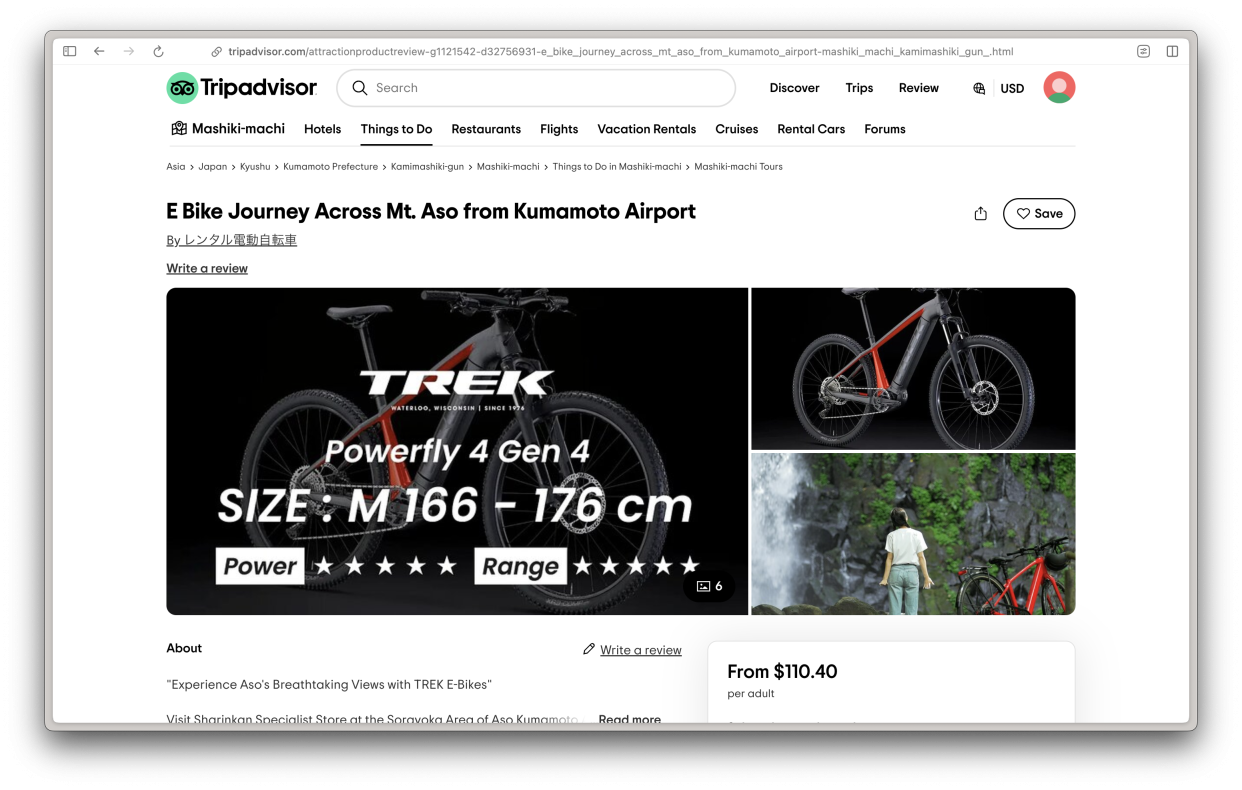This screenshot has height=790, width=1242.
Task: Save this tour with the heart button
Action: pyautogui.click(x=1039, y=214)
